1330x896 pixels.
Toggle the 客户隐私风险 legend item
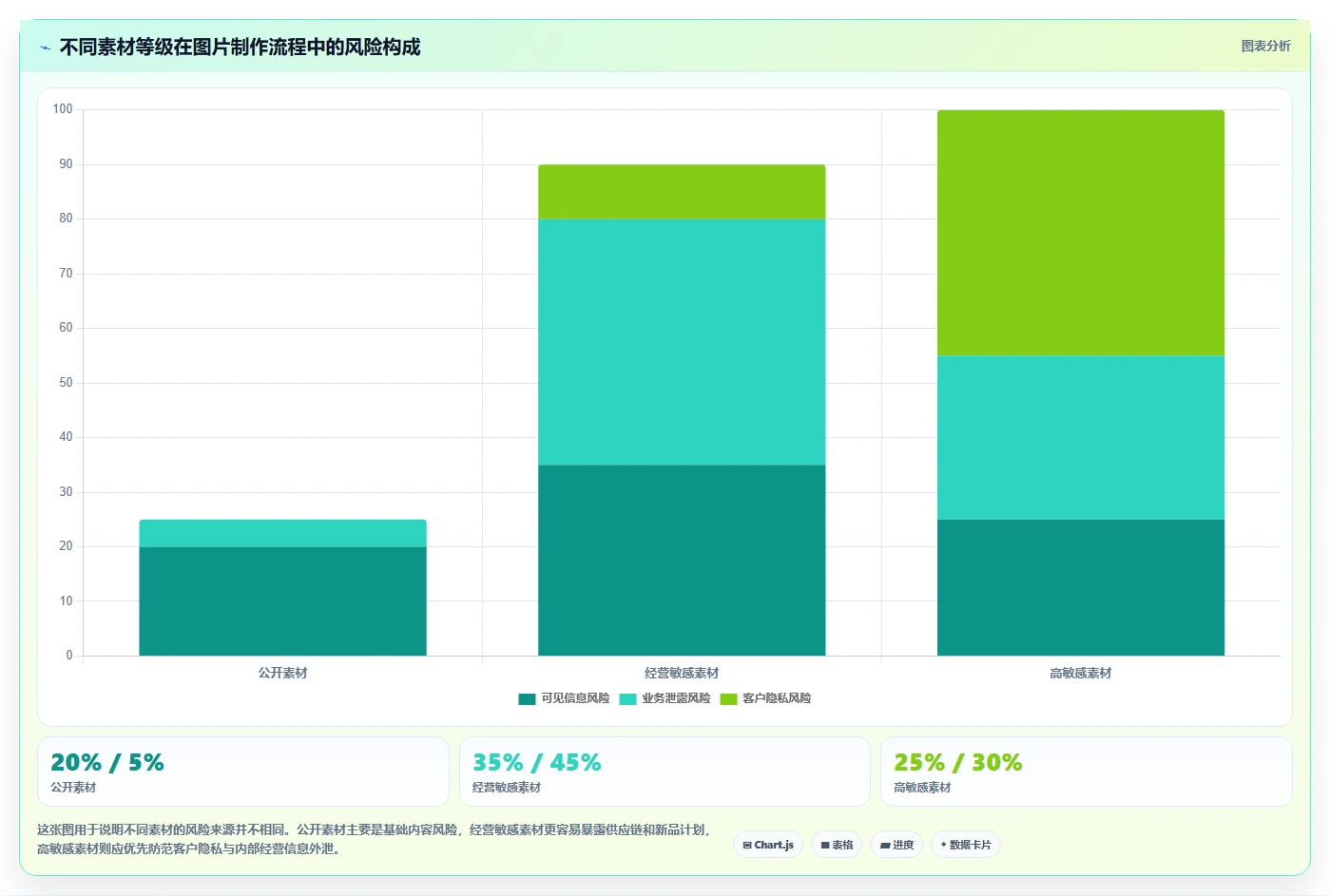coord(765,698)
